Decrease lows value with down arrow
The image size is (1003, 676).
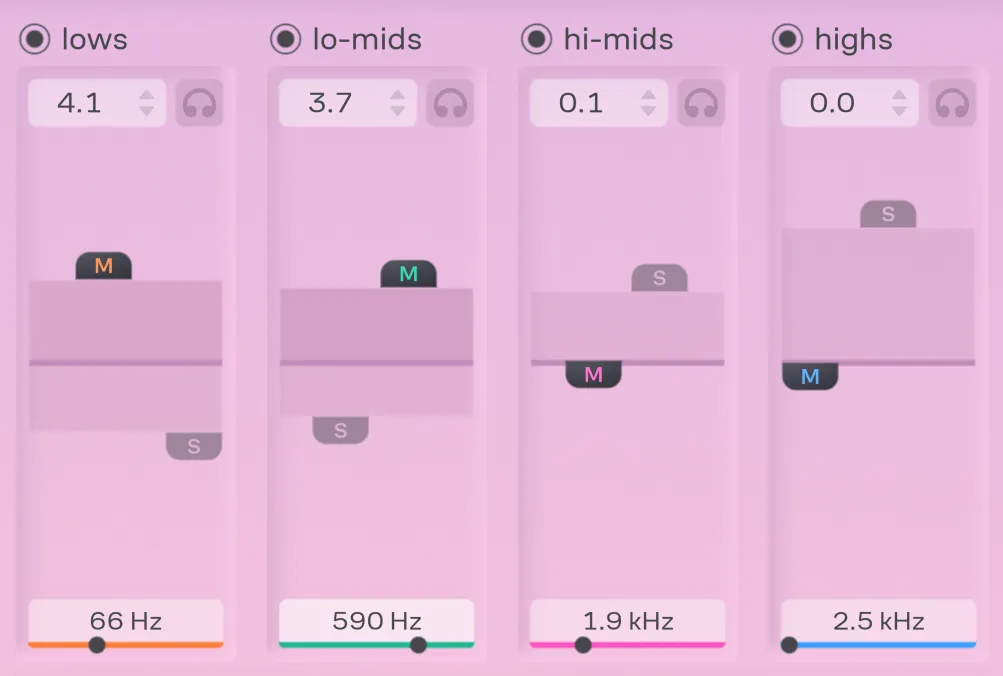146,111
